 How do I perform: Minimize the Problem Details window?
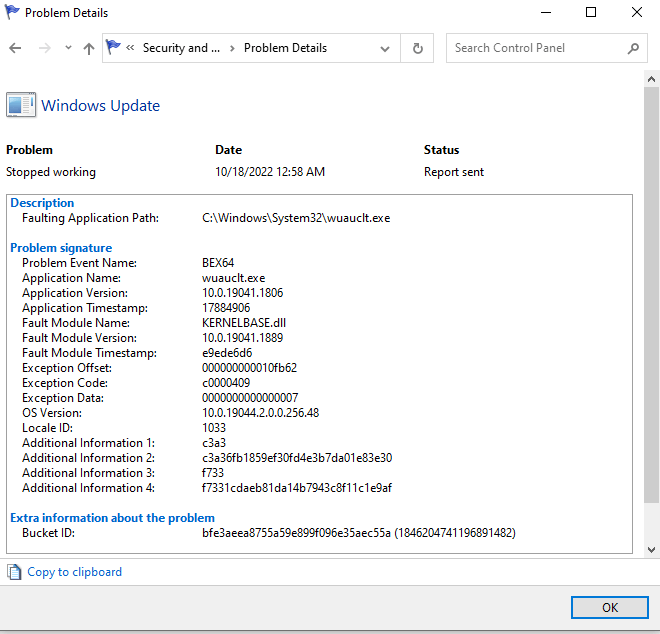[546, 13]
